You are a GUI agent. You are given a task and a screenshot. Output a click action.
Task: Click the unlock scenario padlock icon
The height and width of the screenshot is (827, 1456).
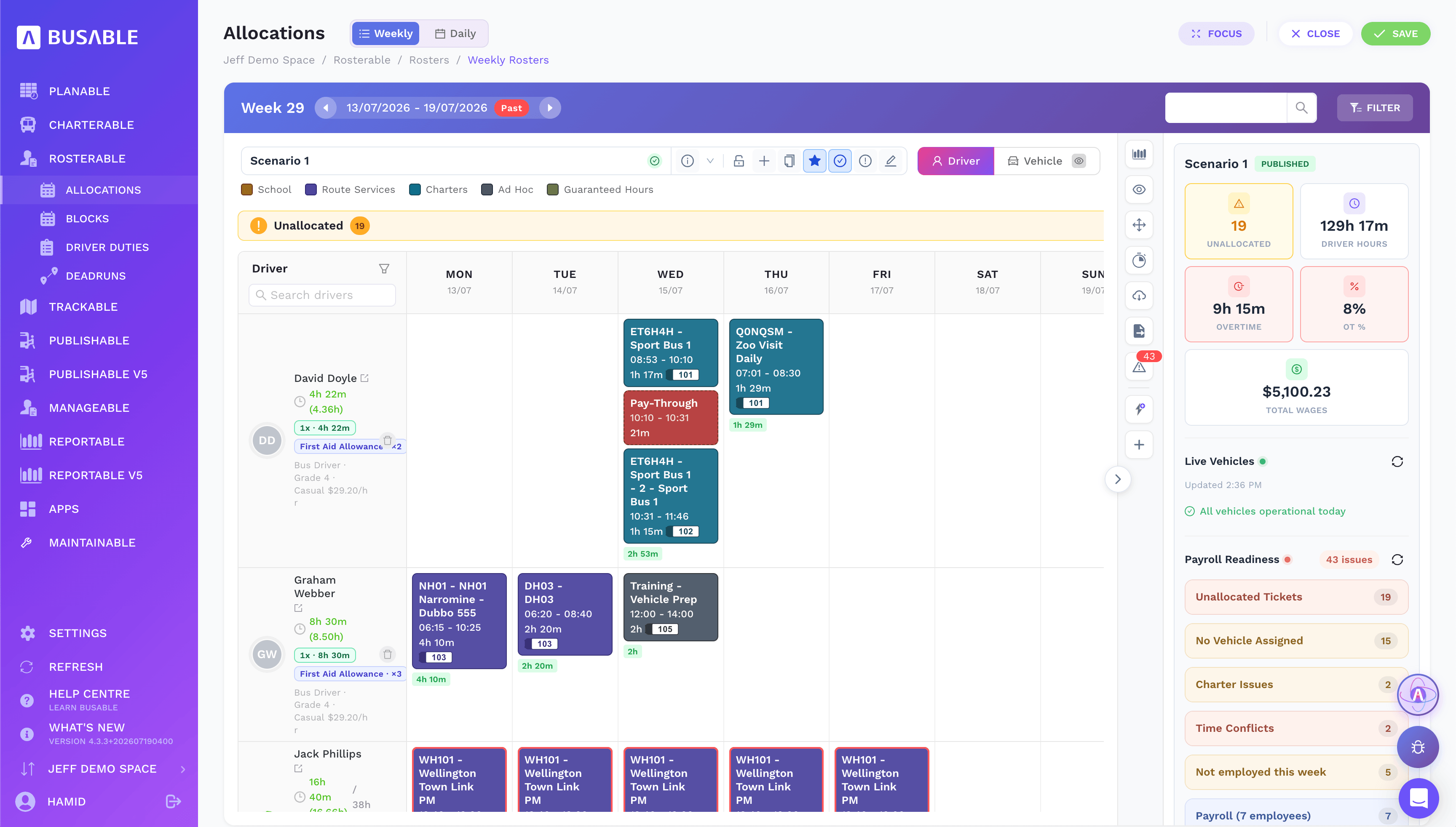point(738,161)
